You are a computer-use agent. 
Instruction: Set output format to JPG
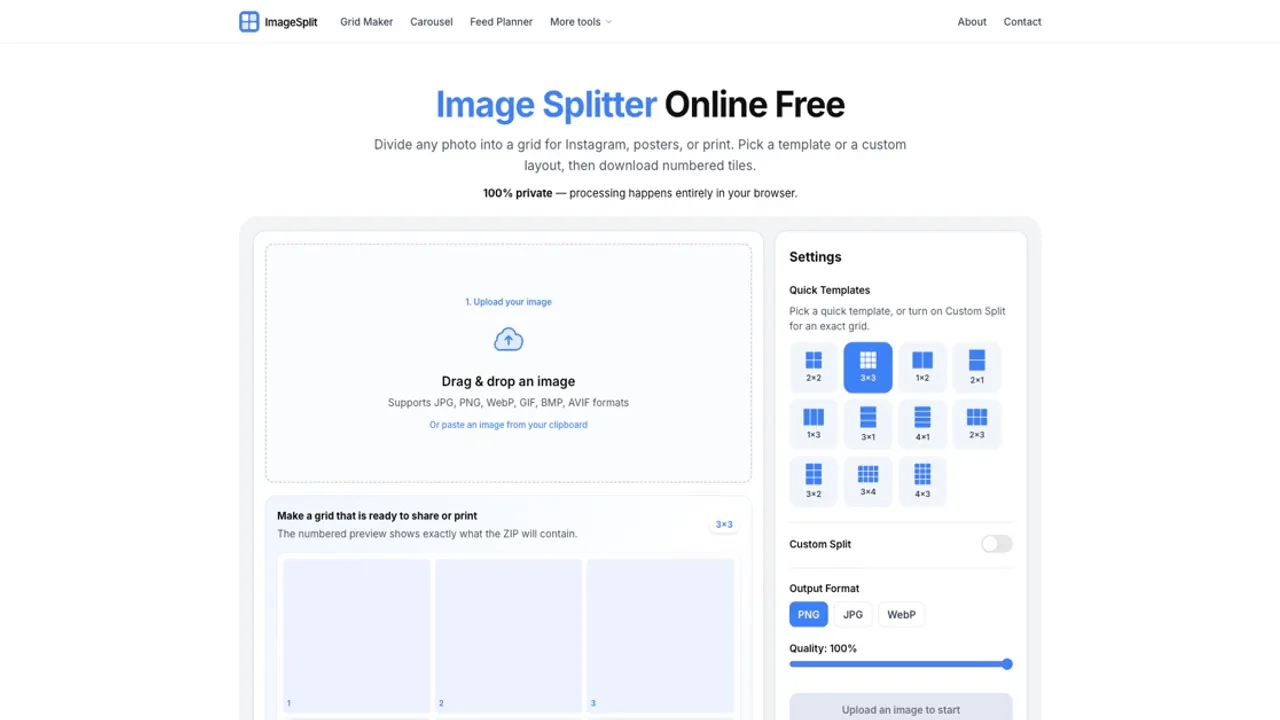click(853, 615)
